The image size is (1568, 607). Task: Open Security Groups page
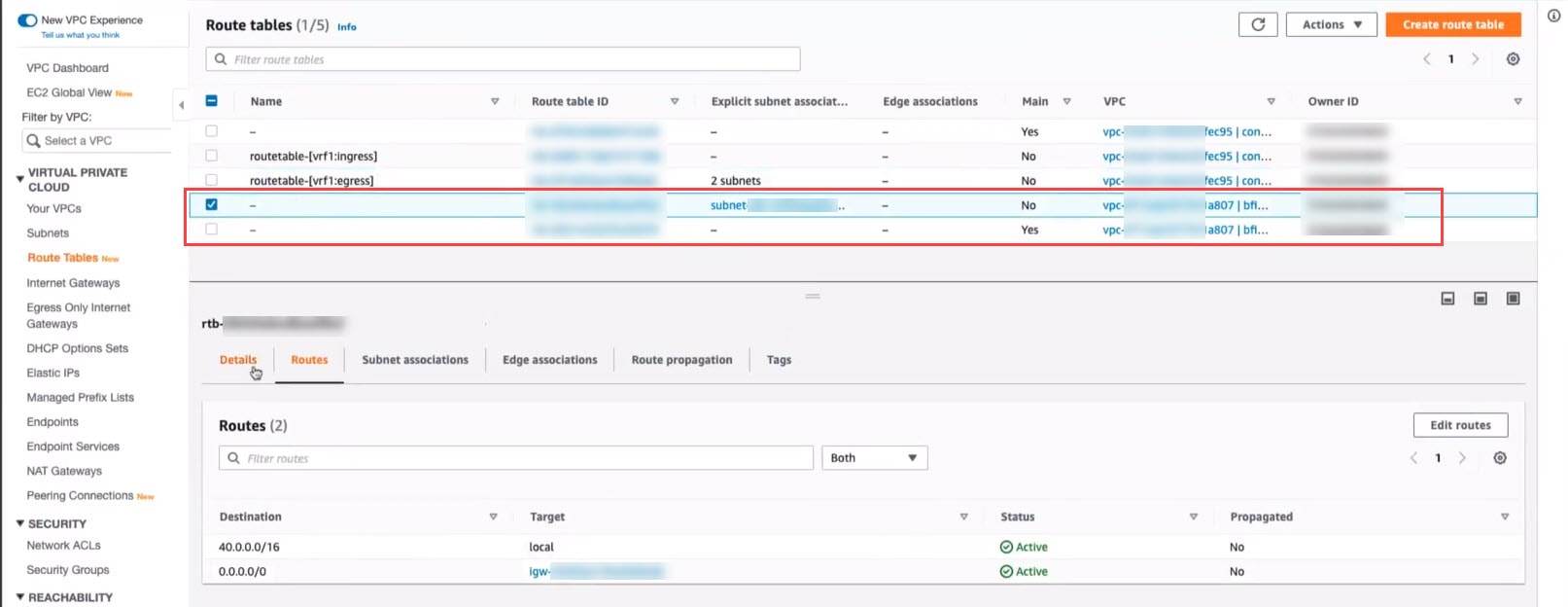[x=68, y=570]
